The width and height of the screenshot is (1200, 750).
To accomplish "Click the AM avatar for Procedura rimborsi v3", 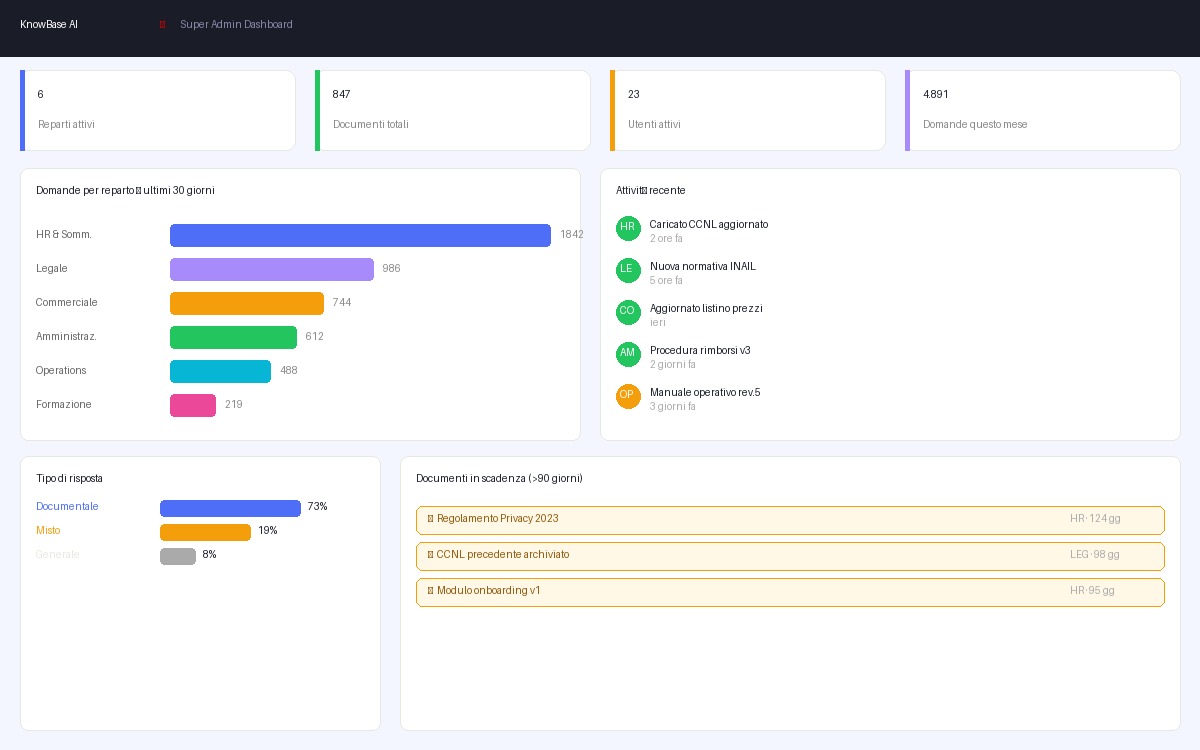I will [x=628, y=354].
